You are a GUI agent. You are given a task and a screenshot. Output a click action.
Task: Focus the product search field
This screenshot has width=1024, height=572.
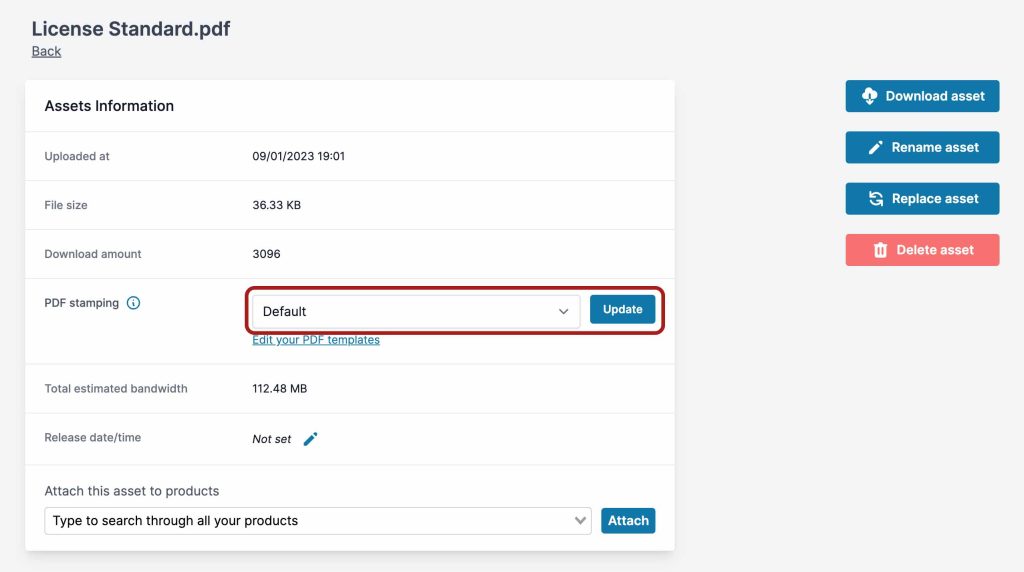pos(300,521)
